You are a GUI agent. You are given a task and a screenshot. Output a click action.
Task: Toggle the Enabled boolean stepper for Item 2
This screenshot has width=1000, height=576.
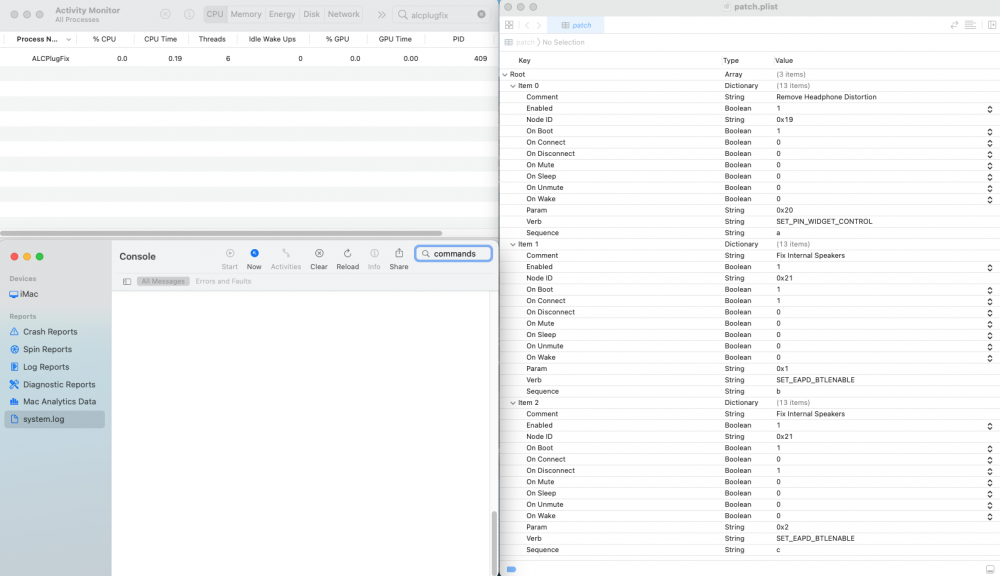pos(990,426)
